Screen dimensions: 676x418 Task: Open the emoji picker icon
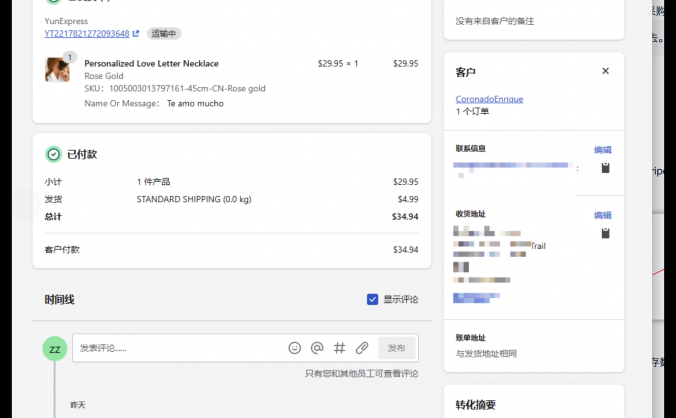[294, 348]
